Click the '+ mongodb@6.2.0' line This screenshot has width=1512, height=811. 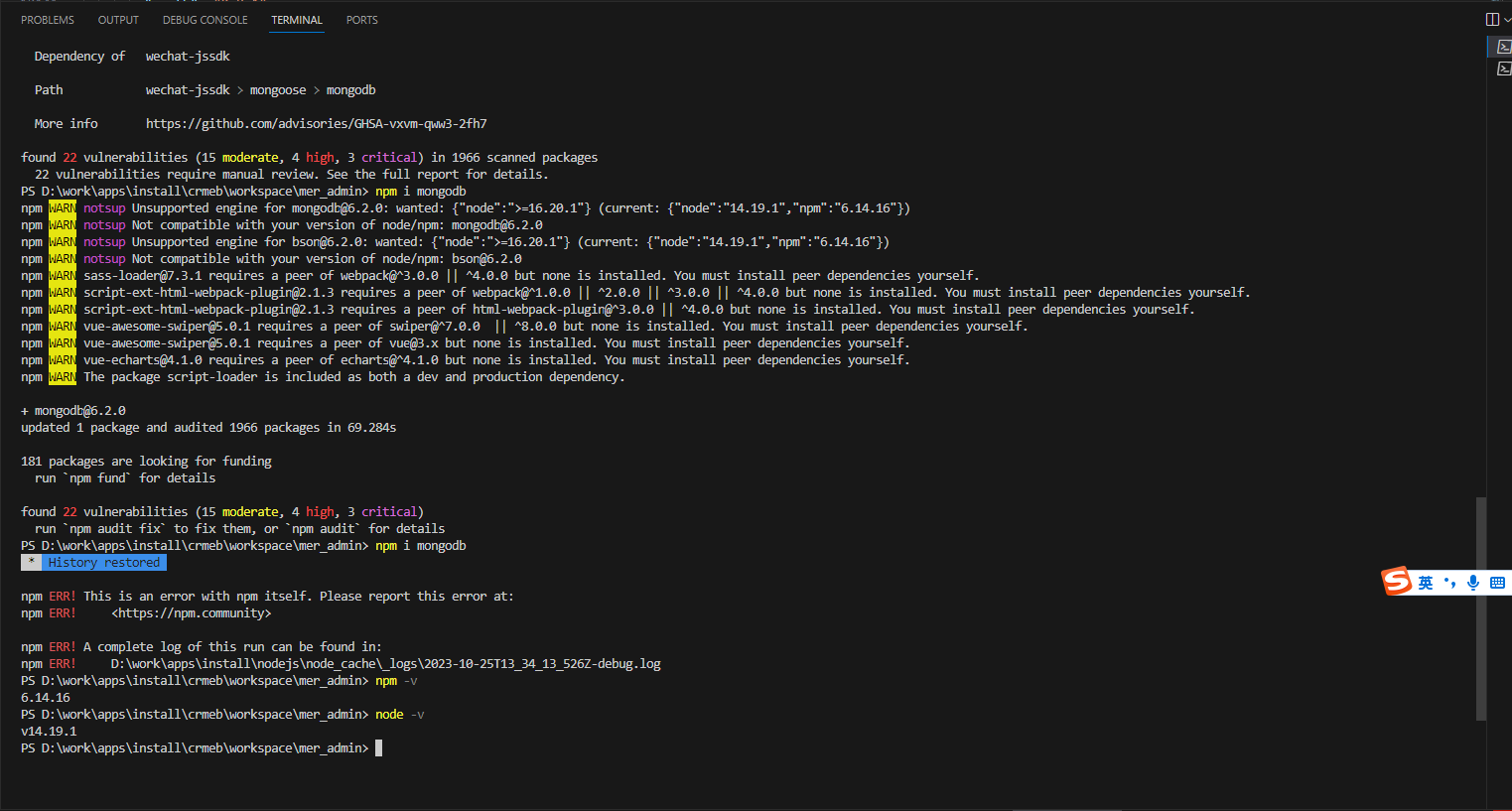click(73, 411)
